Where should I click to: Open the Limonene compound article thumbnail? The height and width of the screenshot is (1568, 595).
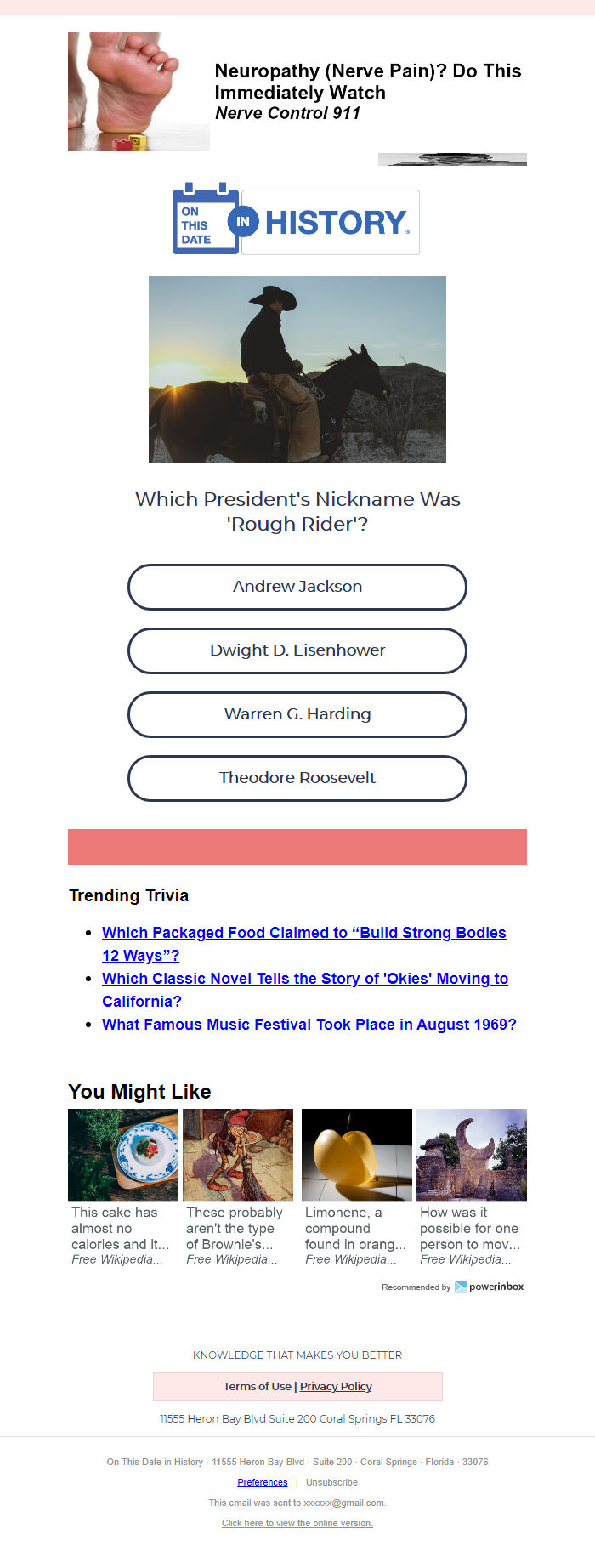pyautogui.click(x=357, y=1155)
